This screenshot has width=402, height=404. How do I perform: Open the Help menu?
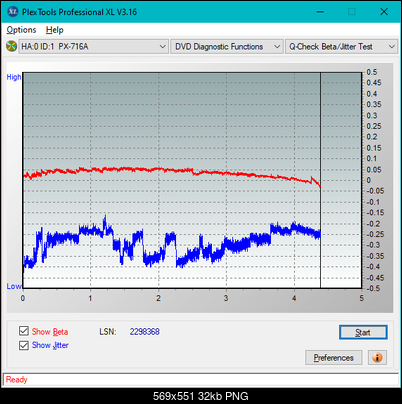coord(55,30)
